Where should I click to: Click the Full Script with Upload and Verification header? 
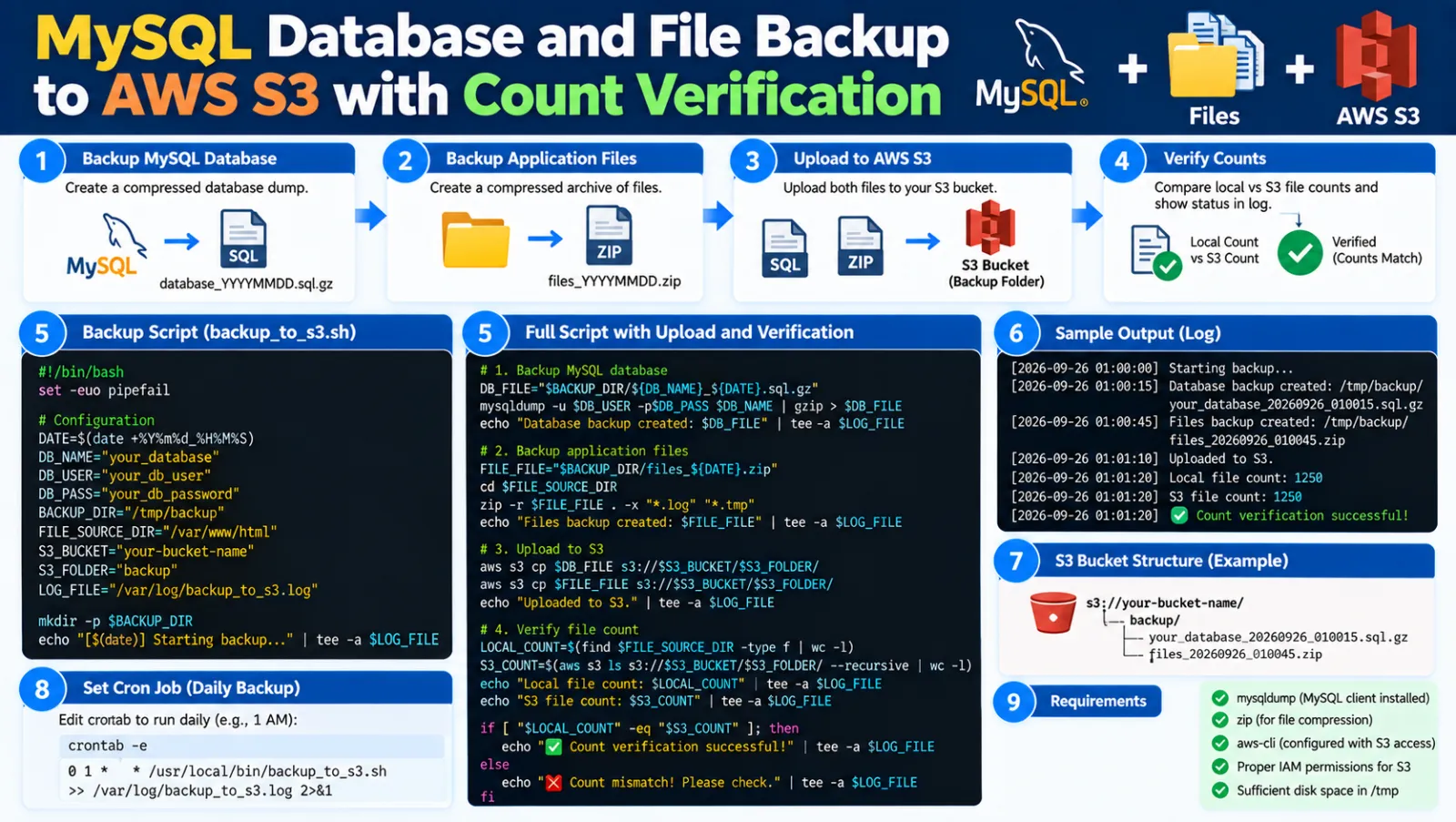tap(723, 332)
